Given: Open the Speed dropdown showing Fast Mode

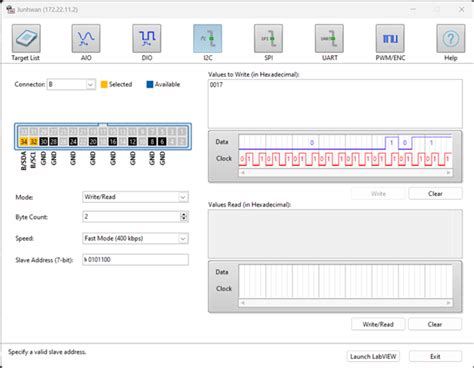Looking at the screenshot, I should 183,239.
